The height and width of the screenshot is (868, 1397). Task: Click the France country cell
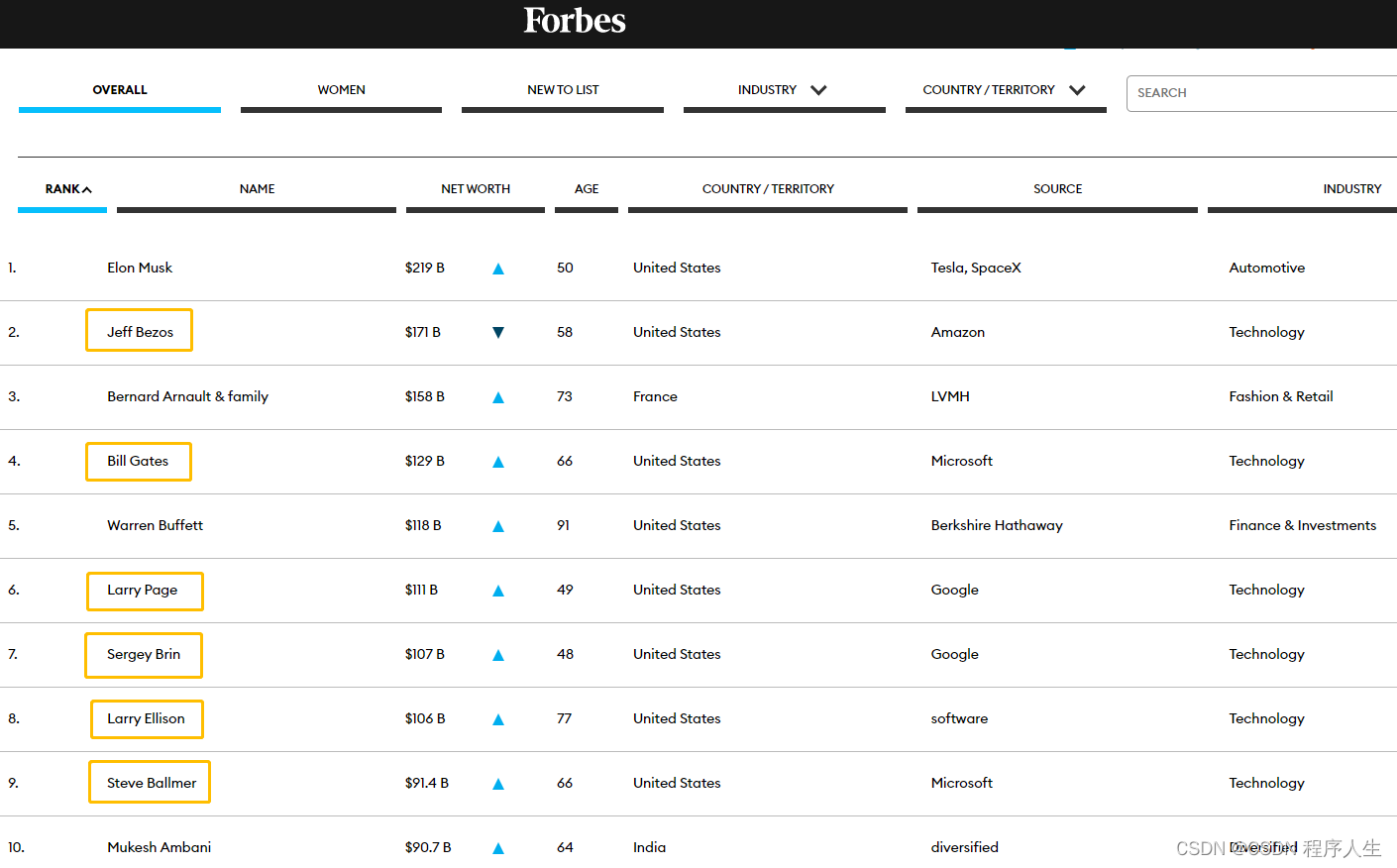click(655, 396)
